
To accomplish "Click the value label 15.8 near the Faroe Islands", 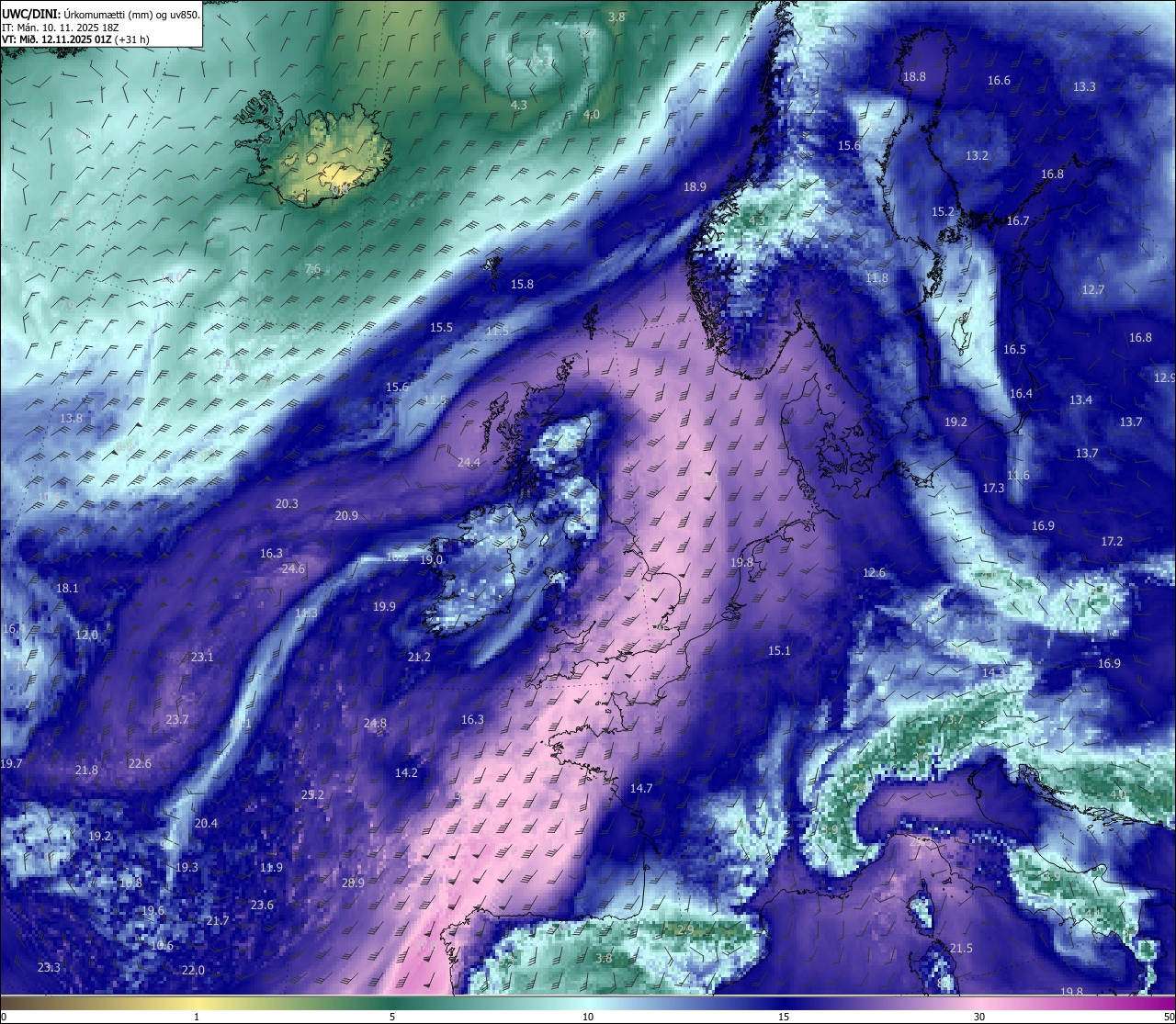I will [522, 285].
